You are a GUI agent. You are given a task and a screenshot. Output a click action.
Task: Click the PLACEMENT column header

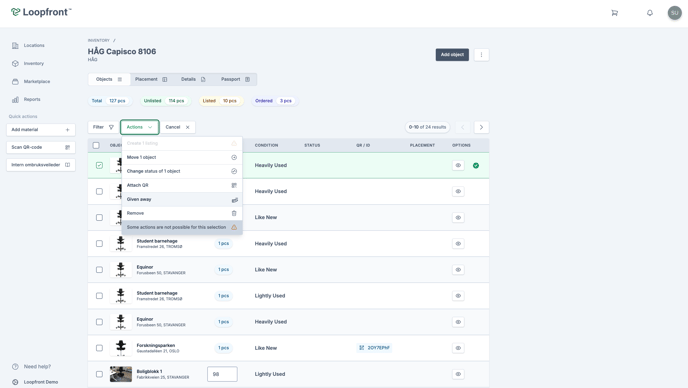[422, 145]
